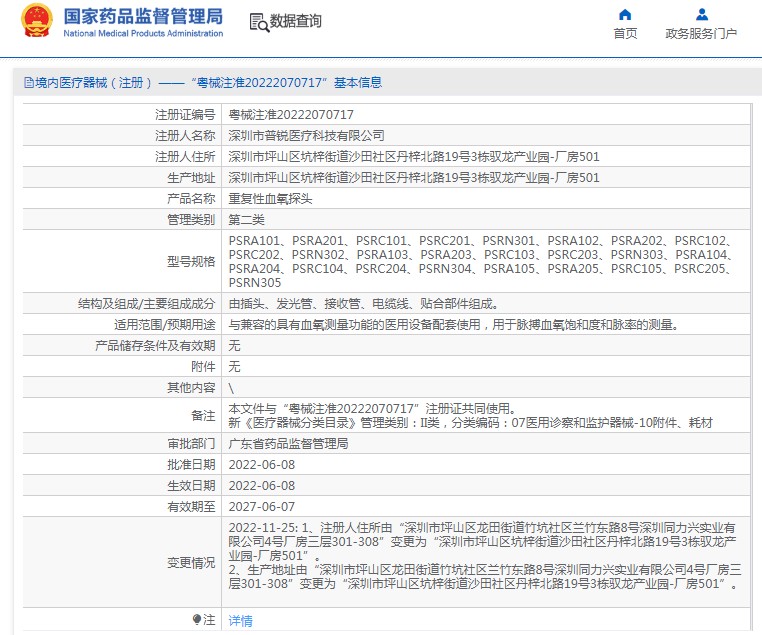The width and height of the screenshot is (762, 635).
Task: Click the 适用范围/预期用途 description text
Action: click(453, 325)
